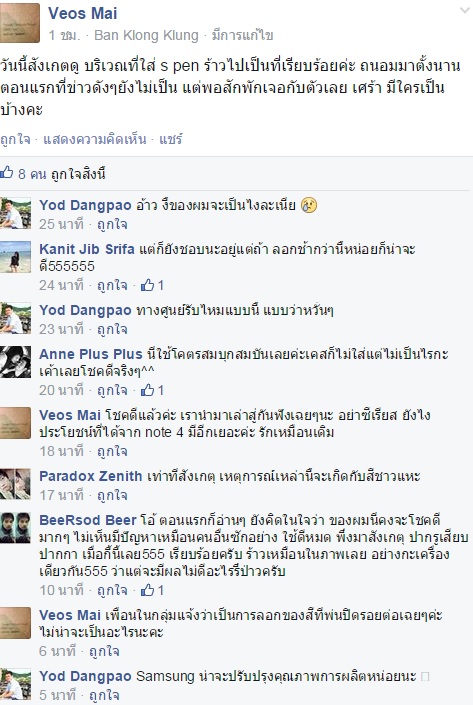
Task: Like Paradox Zenith's comment
Action: (112, 495)
